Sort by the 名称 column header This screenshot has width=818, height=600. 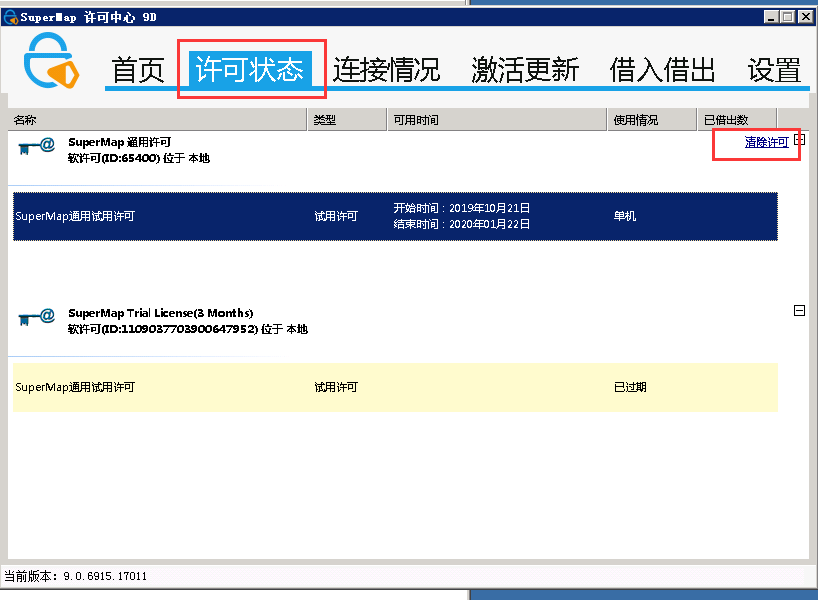(x=158, y=120)
